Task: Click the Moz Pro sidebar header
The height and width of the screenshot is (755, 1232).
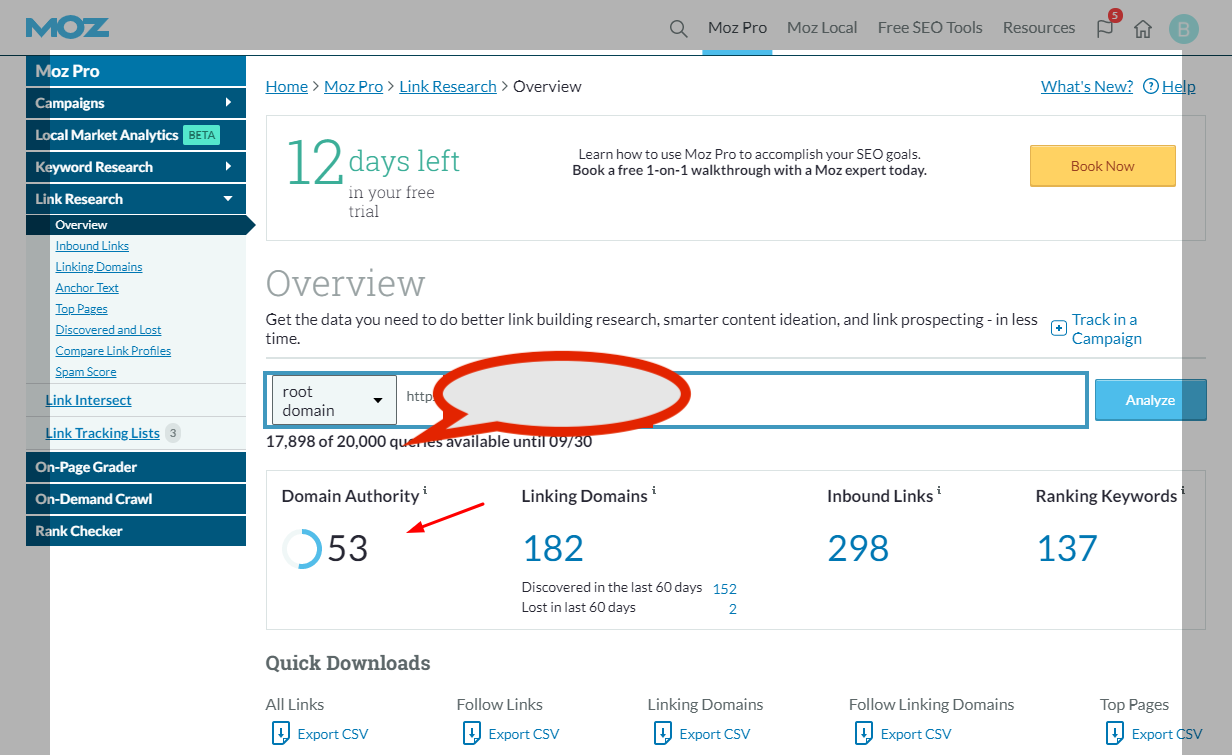Action: [136, 71]
